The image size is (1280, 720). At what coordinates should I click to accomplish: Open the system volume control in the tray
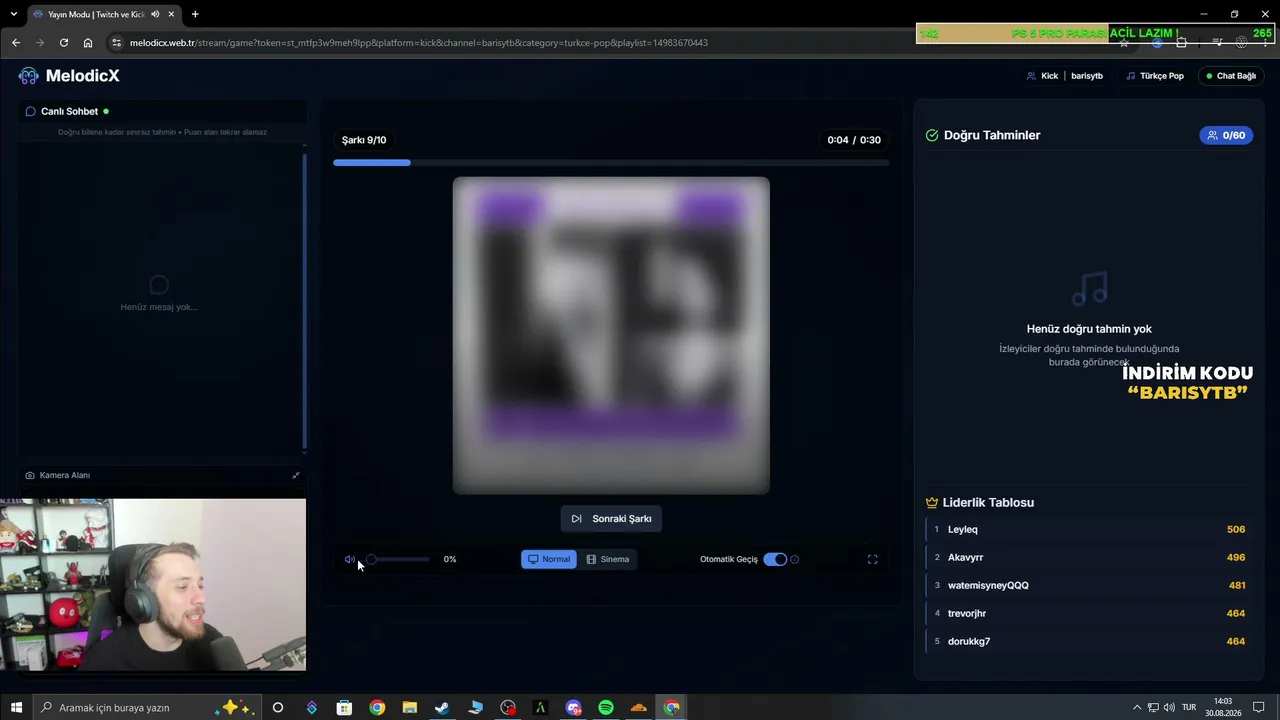click(x=1169, y=708)
